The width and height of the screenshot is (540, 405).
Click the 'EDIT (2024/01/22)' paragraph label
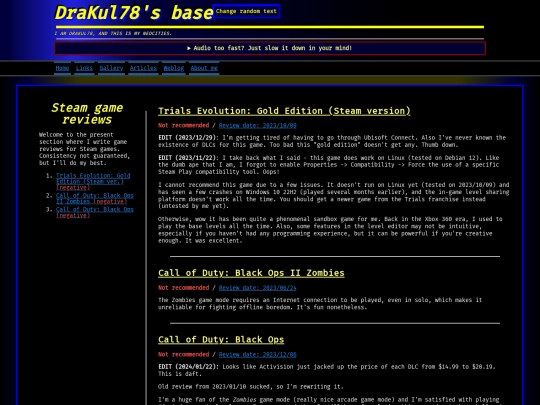[x=188, y=367]
